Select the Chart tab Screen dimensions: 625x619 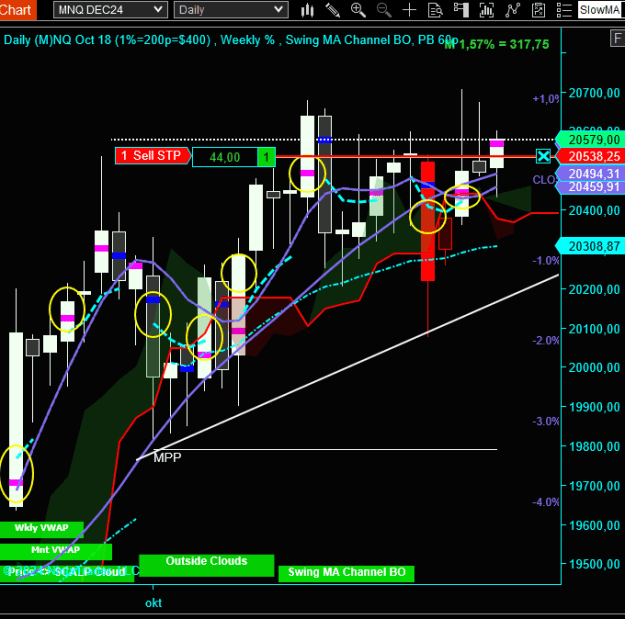point(18,10)
